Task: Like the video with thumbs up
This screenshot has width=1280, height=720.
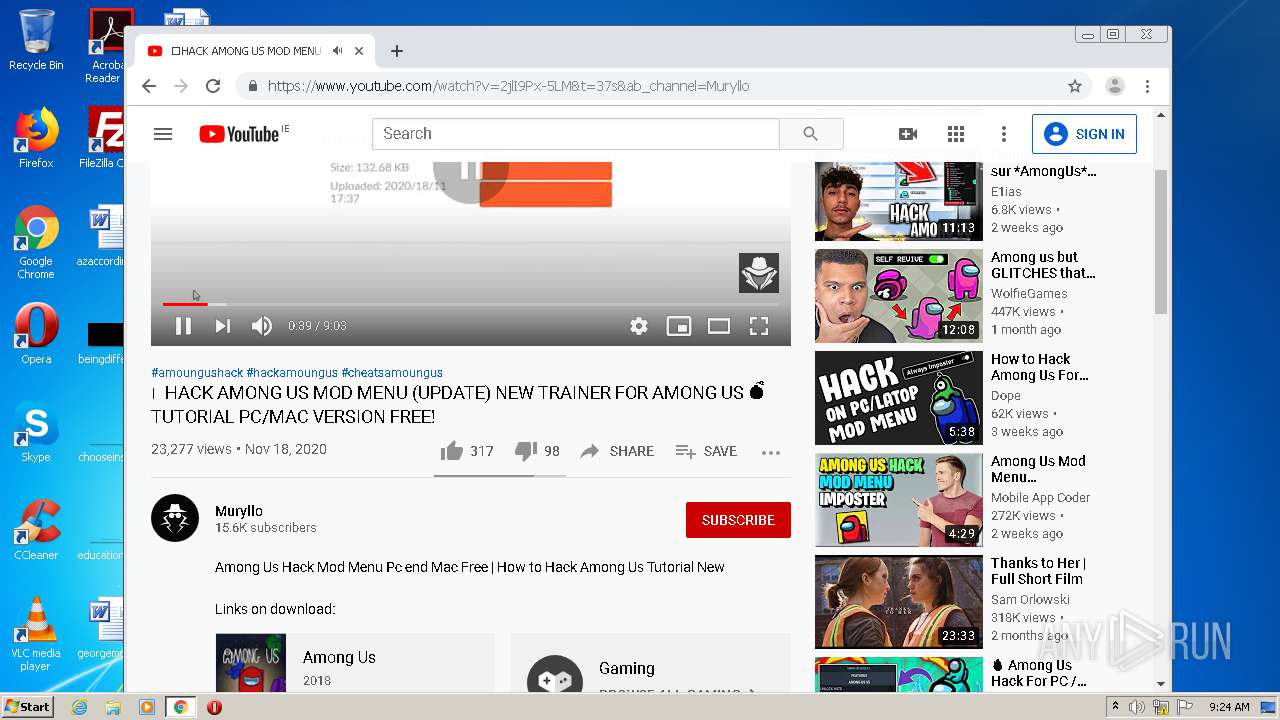Action: tap(467, 451)
